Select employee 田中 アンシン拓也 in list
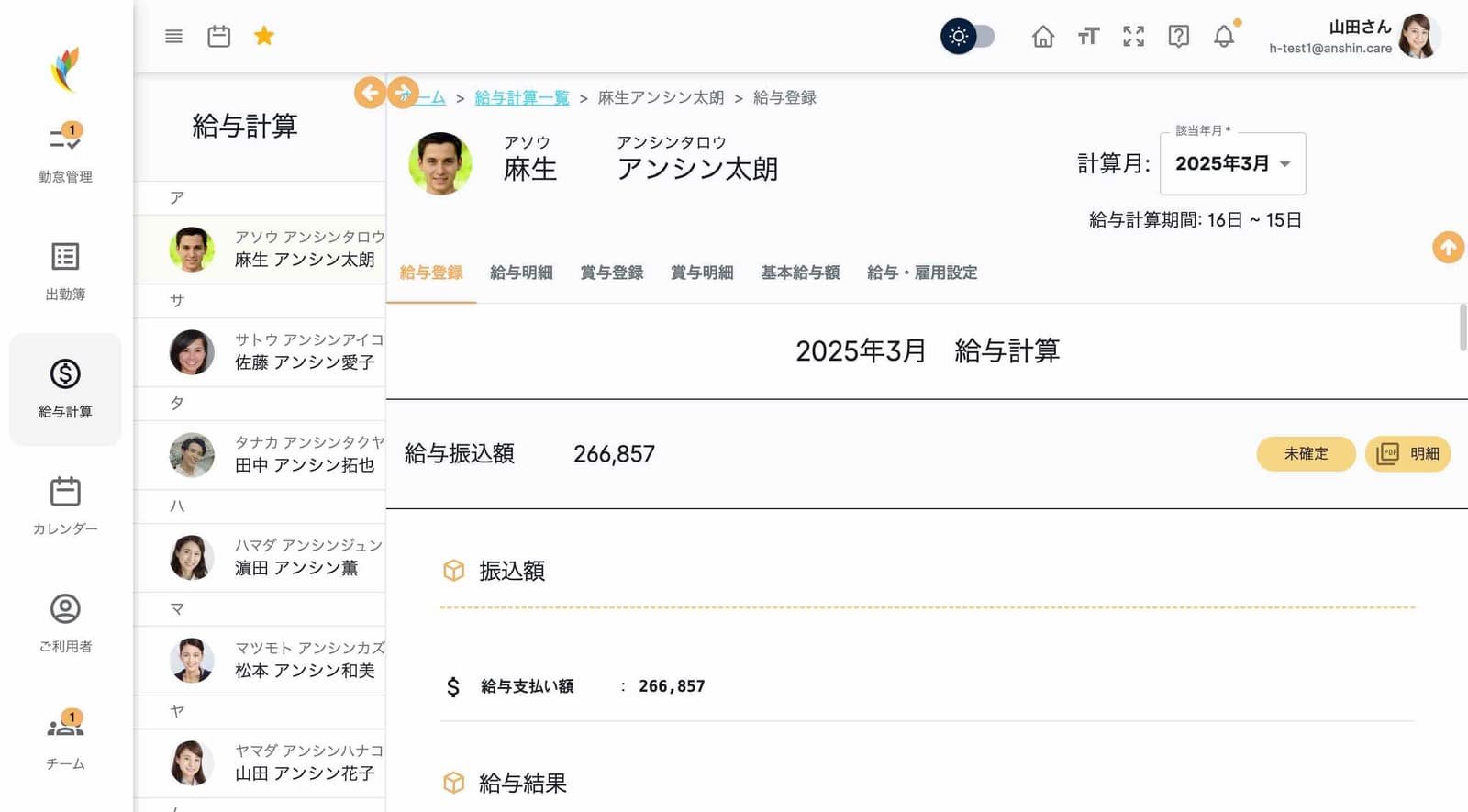This screenshot has height=812, width=1468. (260, 455)
